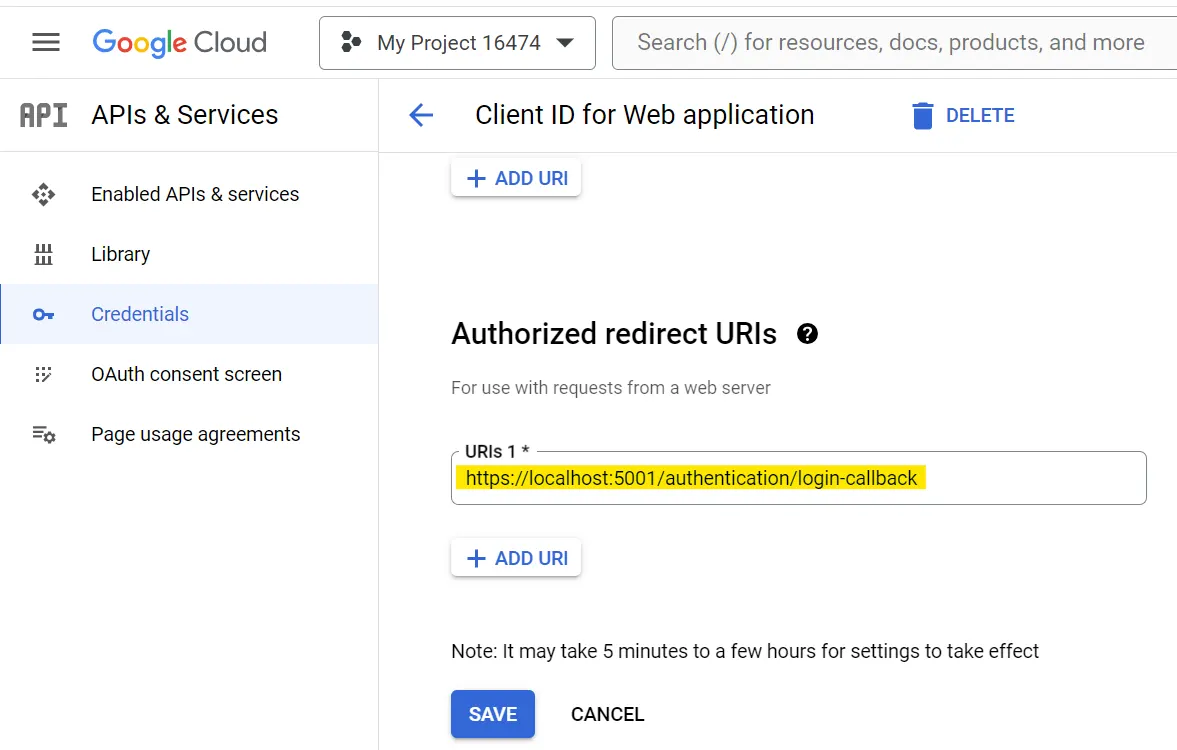Click the Credentials key icon
Viewport: 1177px width, 750px height.
(44, 314)
